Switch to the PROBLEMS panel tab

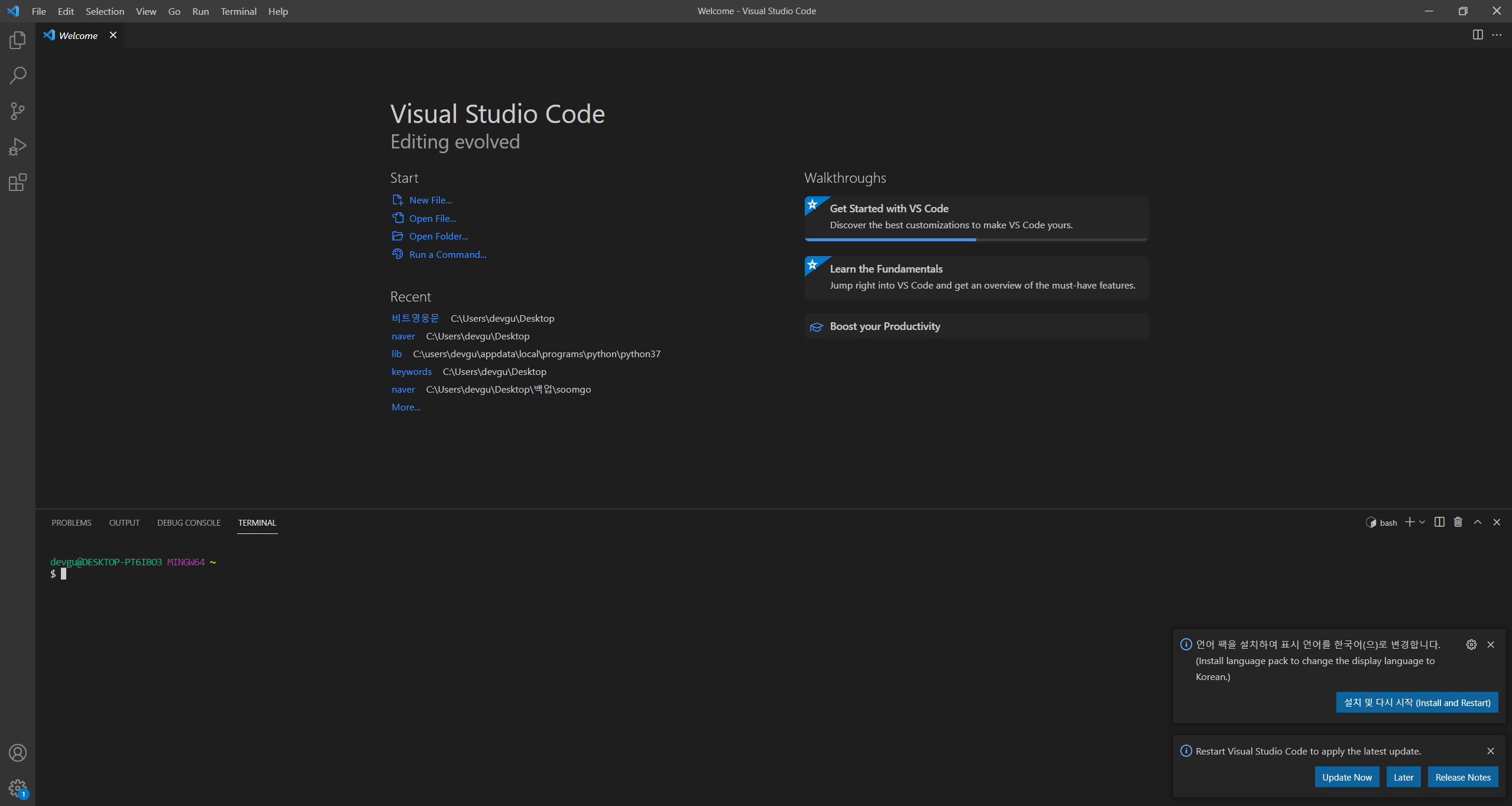pos(72,523)
